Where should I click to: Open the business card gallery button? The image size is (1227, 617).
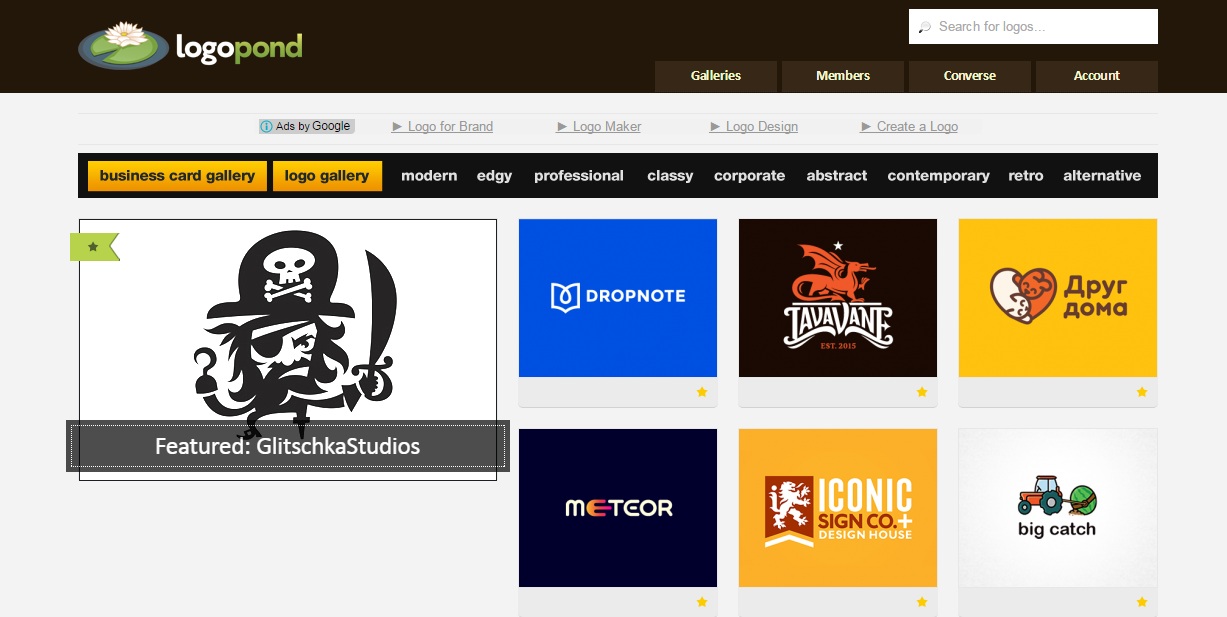pyautogui.click(x=177, y=176)
